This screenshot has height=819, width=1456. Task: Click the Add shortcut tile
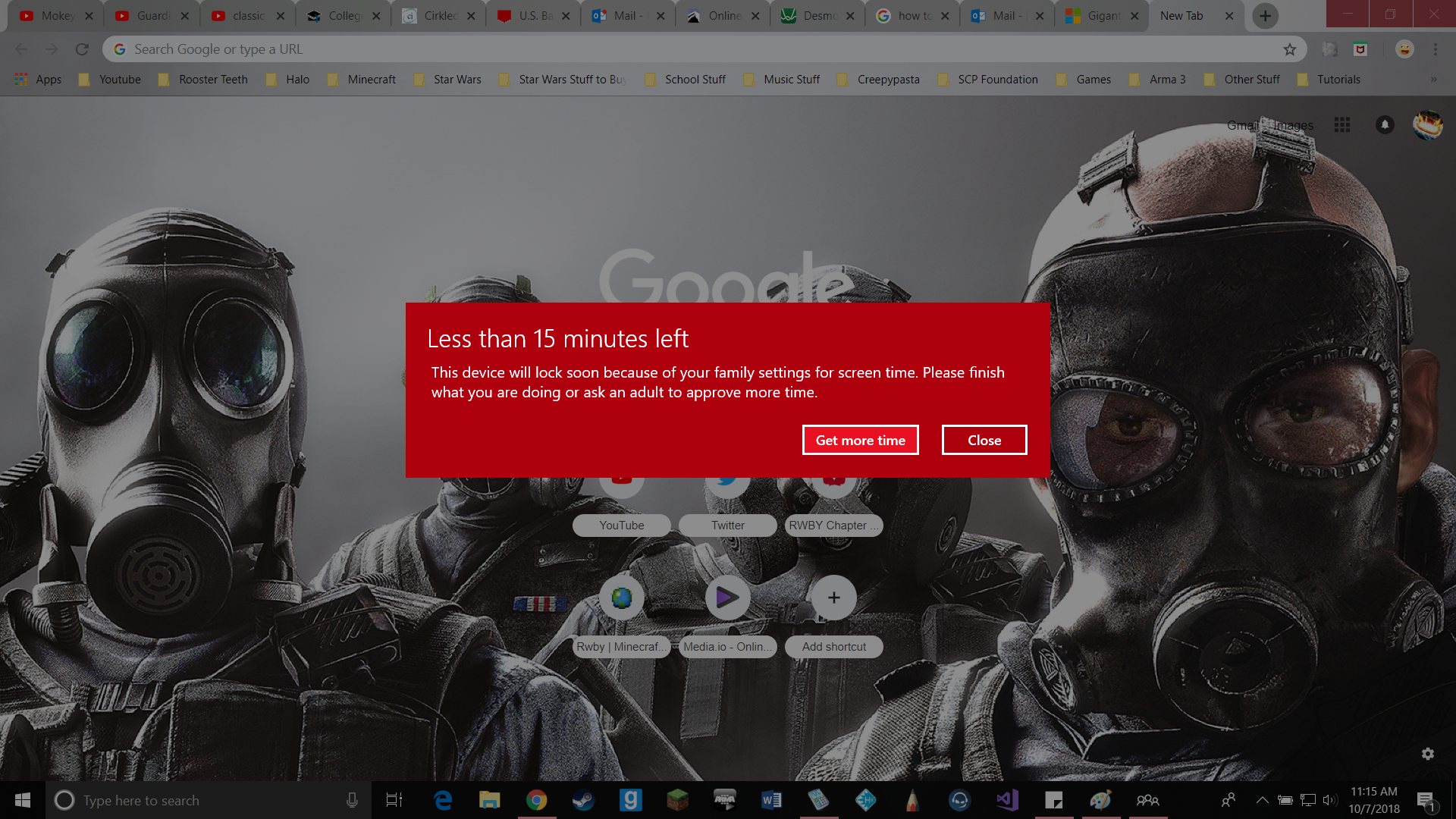click(x=833, y=598)
